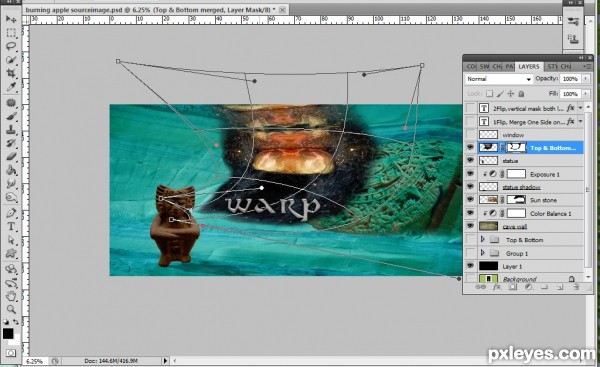Select the Move tool

coord(11,19)
